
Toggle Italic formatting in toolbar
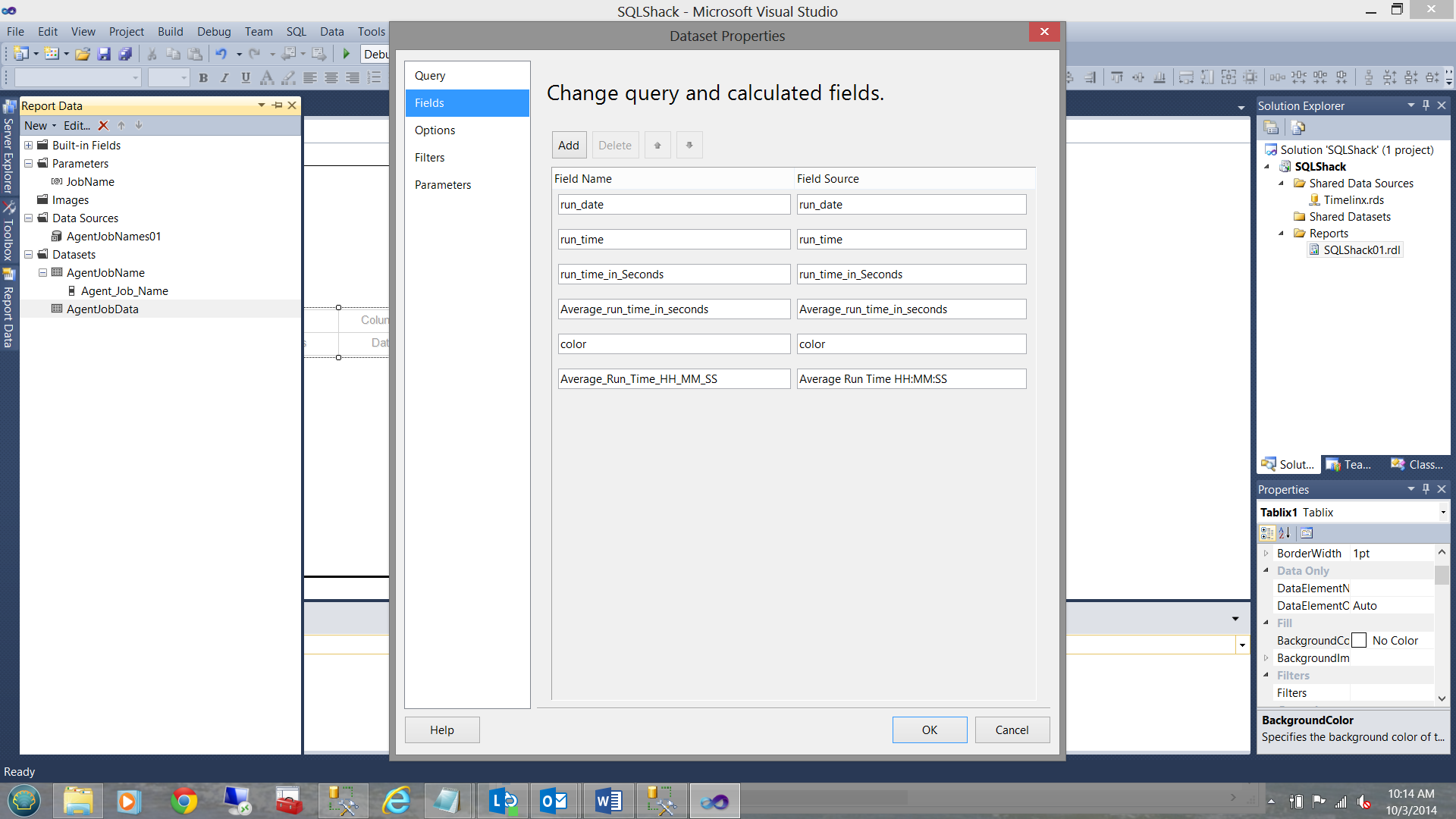coord(224,77)
